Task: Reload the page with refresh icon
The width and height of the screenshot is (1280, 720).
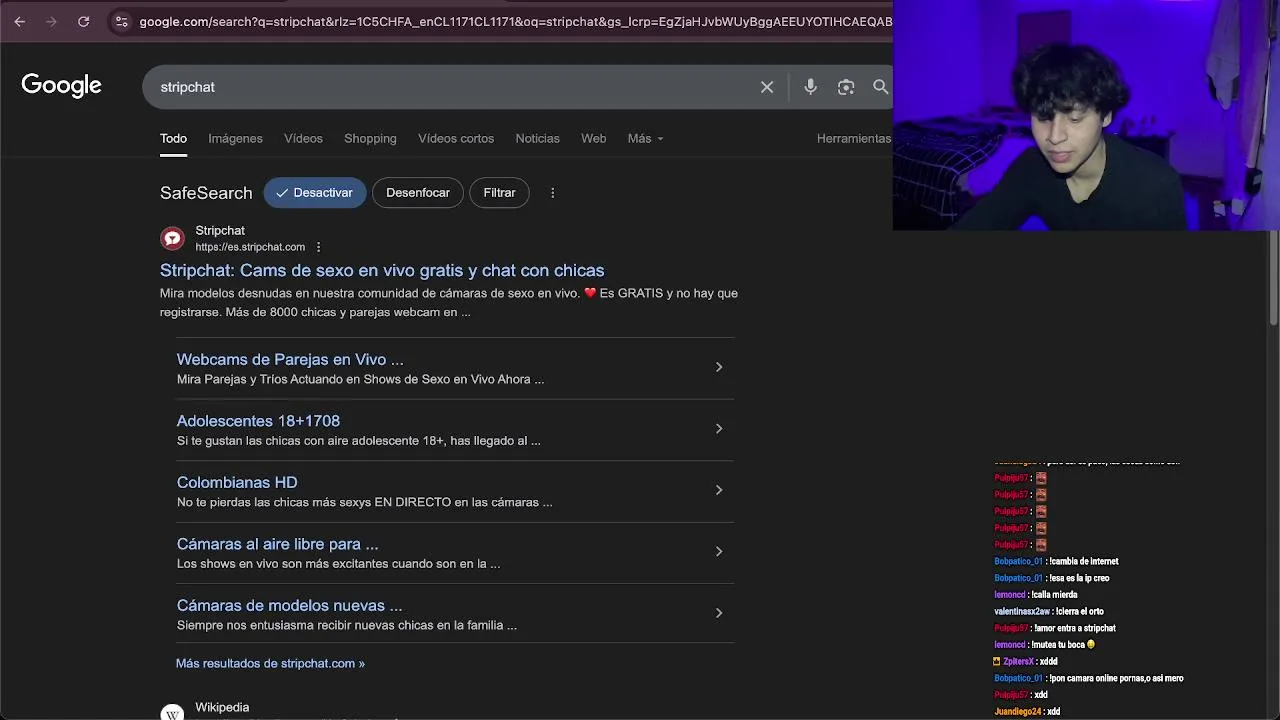Action: [x=84, y=21]
